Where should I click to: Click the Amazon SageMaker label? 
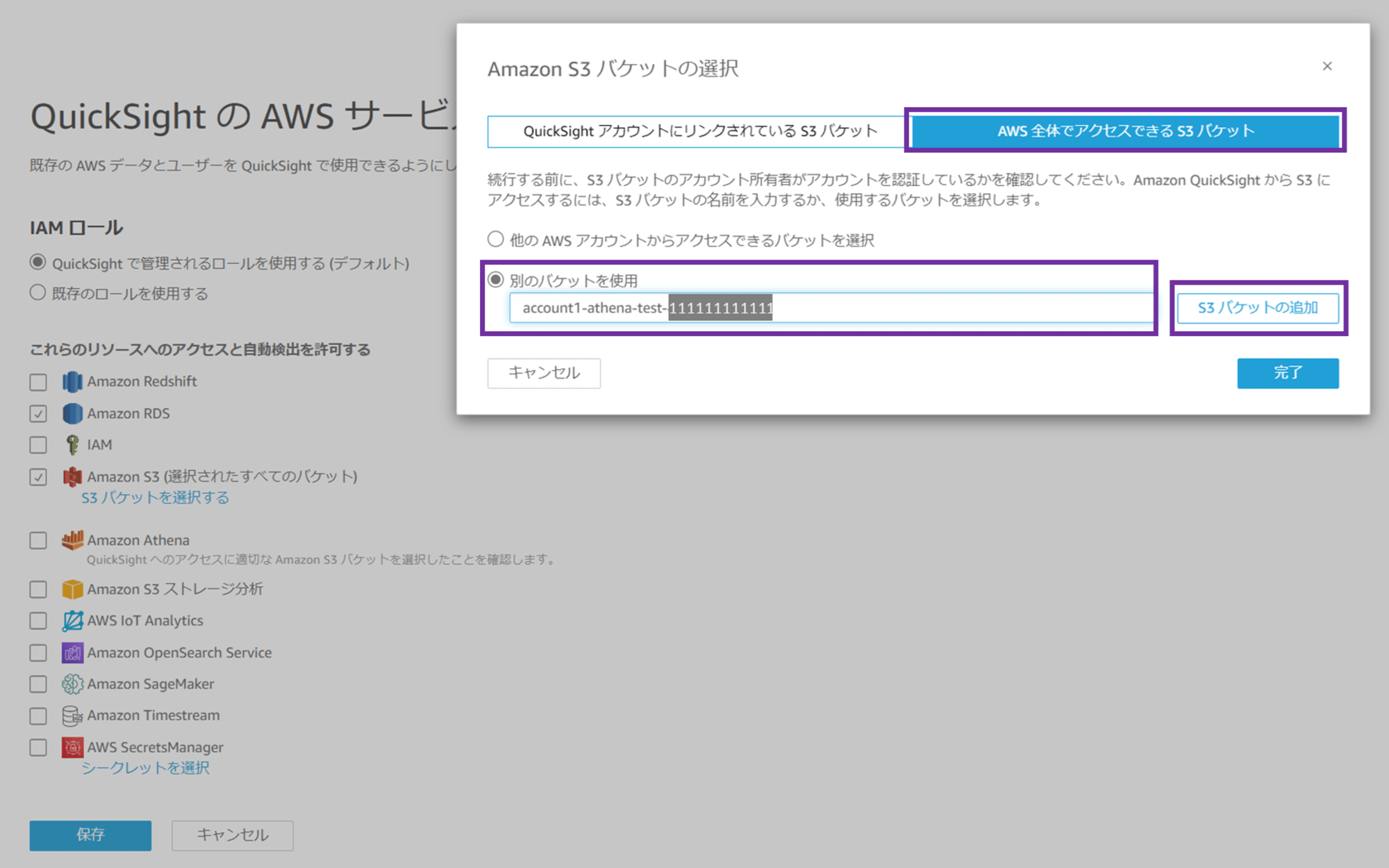pyautogui.click(x=151, y=684)
